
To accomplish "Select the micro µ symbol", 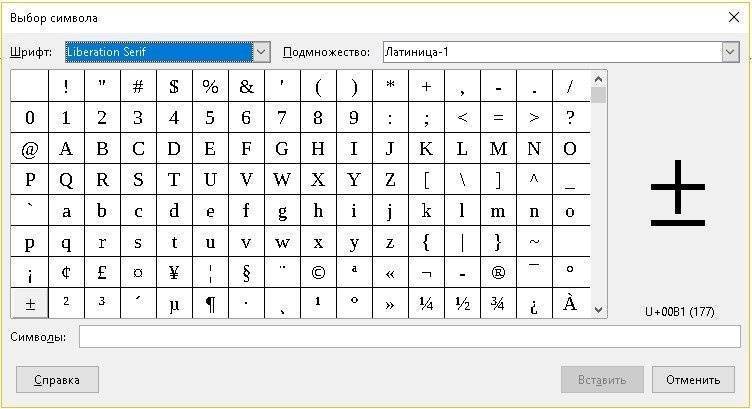I will tap(175, 304).
